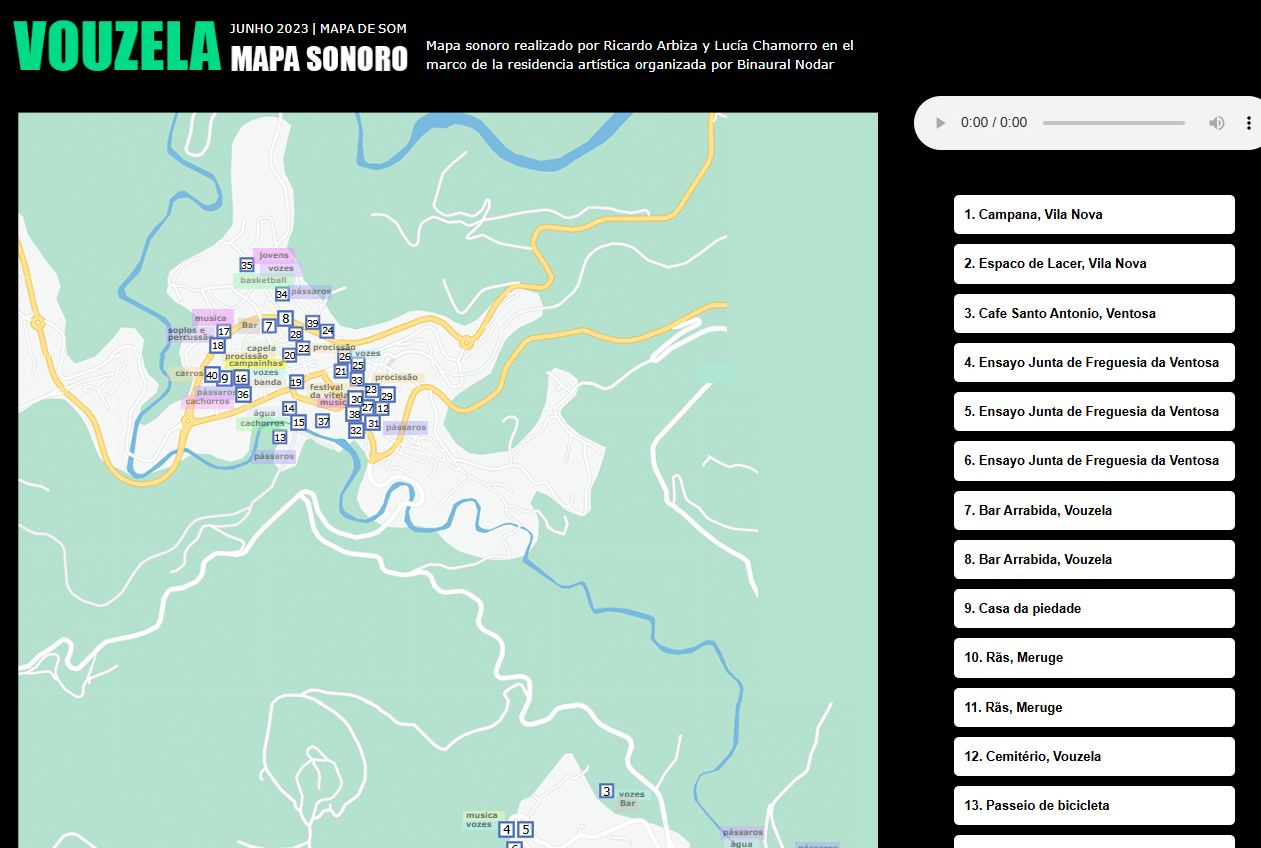
Task: Play 13. Passeio de bicicleta track
Action: click(1093, 805)
